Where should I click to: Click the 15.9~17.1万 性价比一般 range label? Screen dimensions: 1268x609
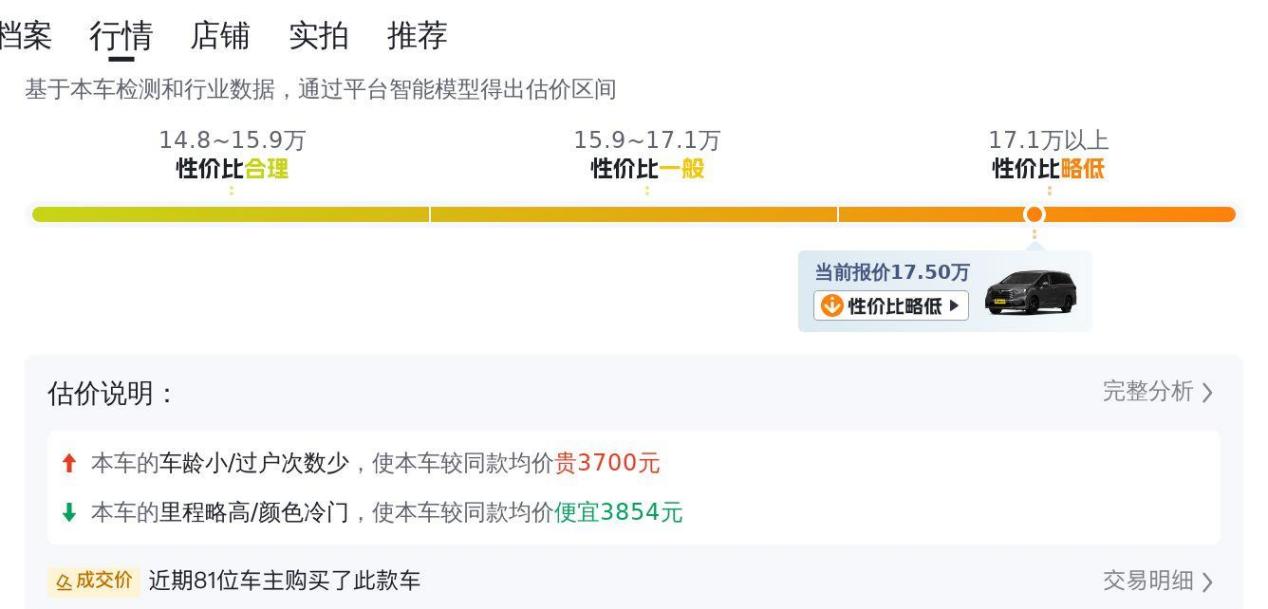(647, 154)
